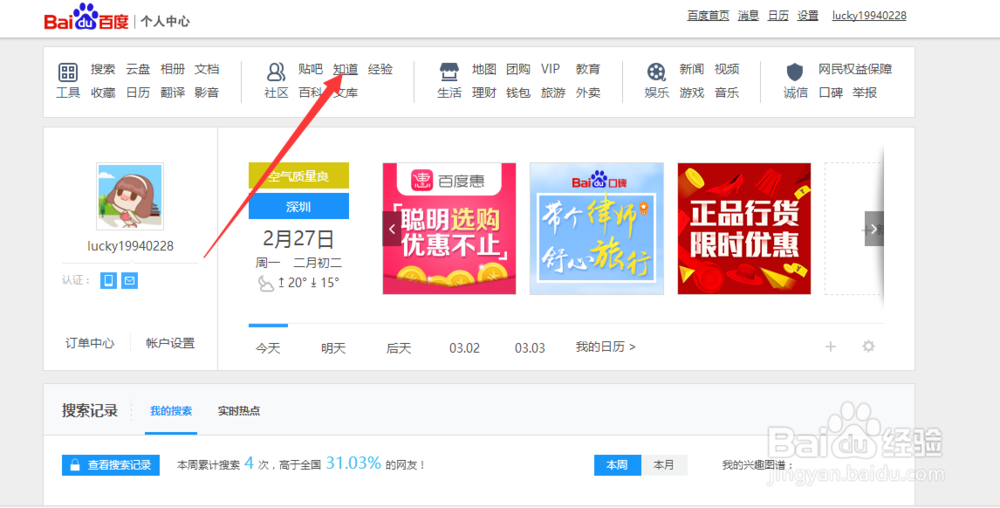Screen dimensions: 1000x508
Task: Open 日历 link in top header
Action: pos(778,15)
